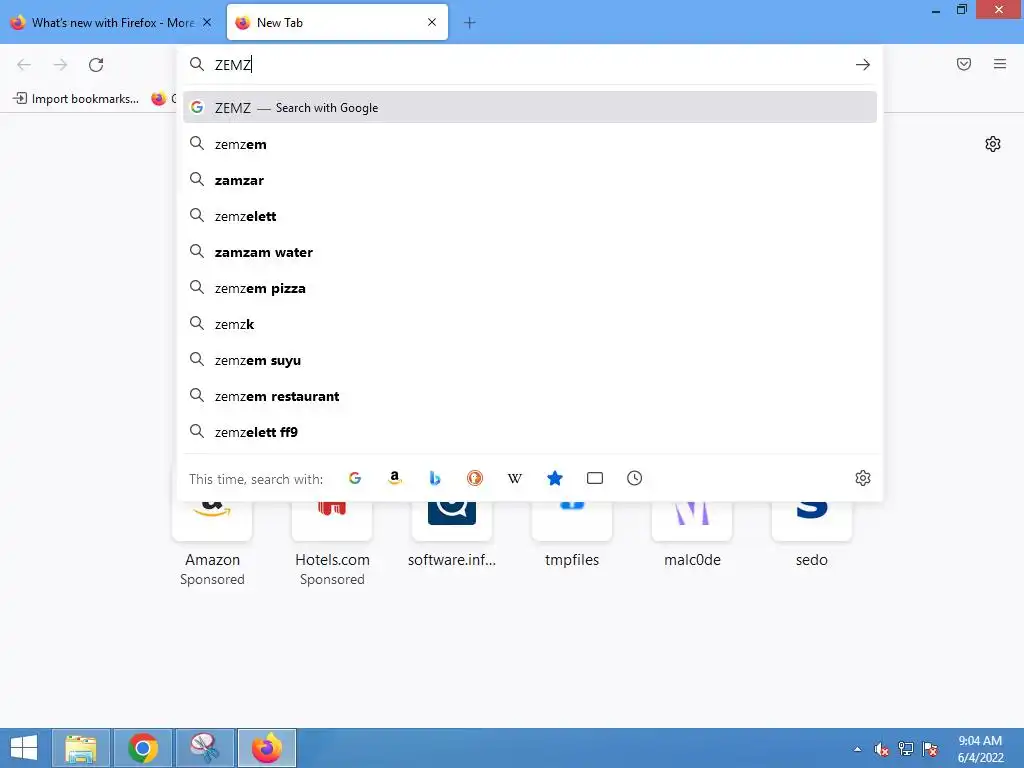Close the What's new with Firefox tab
This screenshot has height=768, width=1024.
click(207, 22)
